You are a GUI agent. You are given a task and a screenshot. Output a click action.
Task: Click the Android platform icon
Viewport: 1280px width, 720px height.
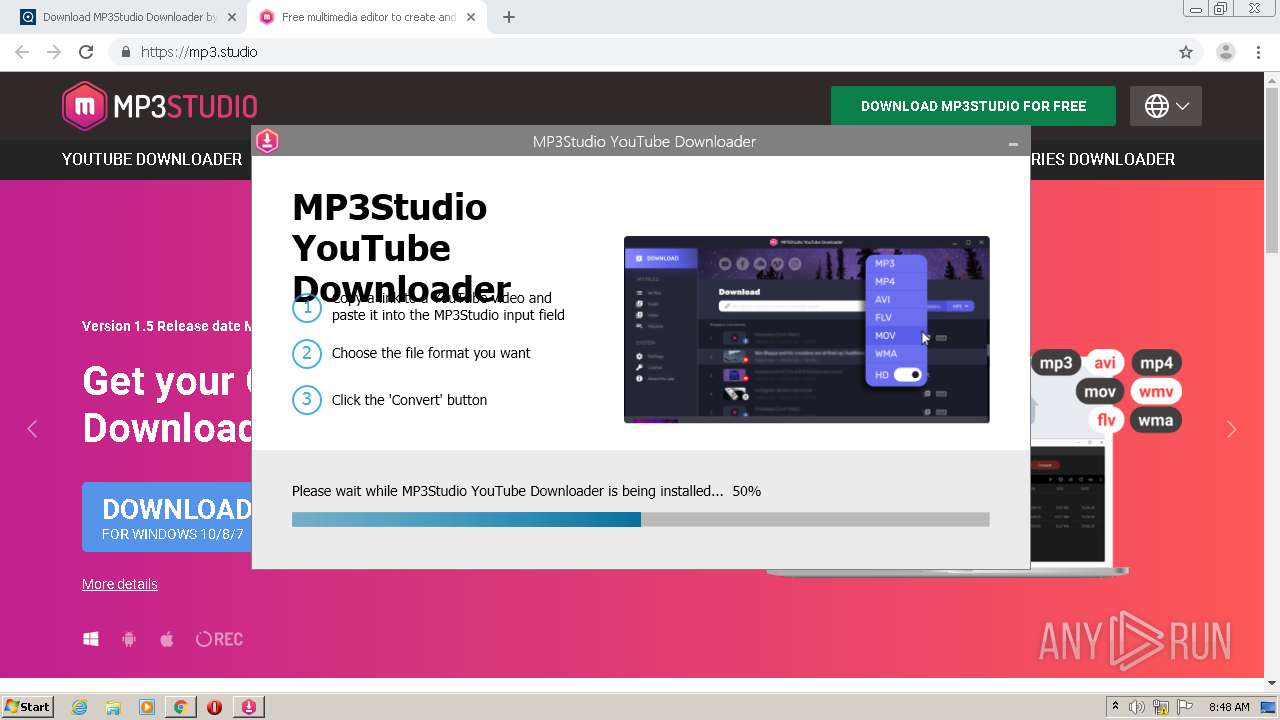(129, 639)
